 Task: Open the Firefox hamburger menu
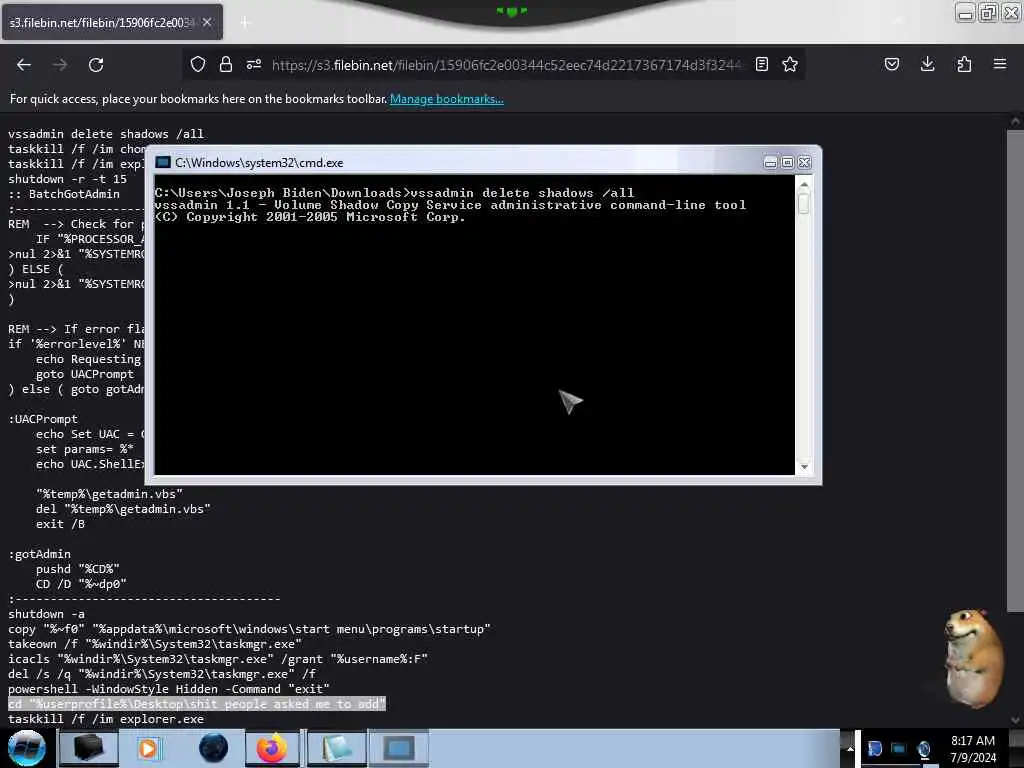tap(1000, 64)
